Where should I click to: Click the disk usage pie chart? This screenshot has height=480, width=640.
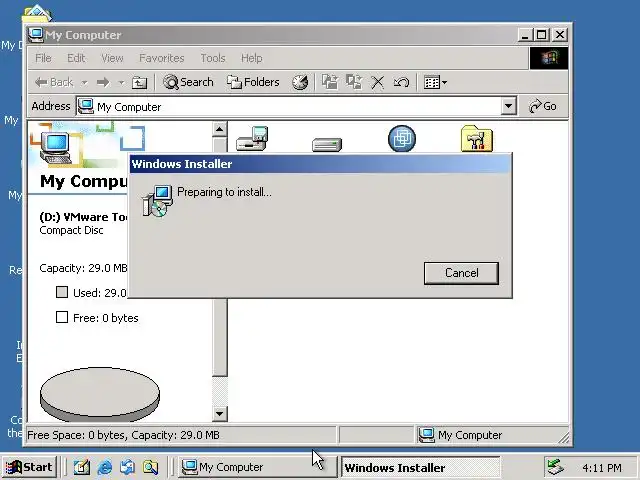click(100, 394)
